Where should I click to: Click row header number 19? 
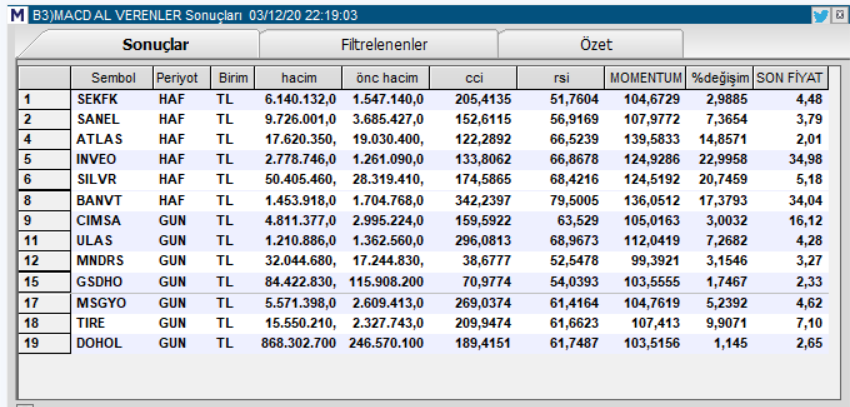(44, 343)
